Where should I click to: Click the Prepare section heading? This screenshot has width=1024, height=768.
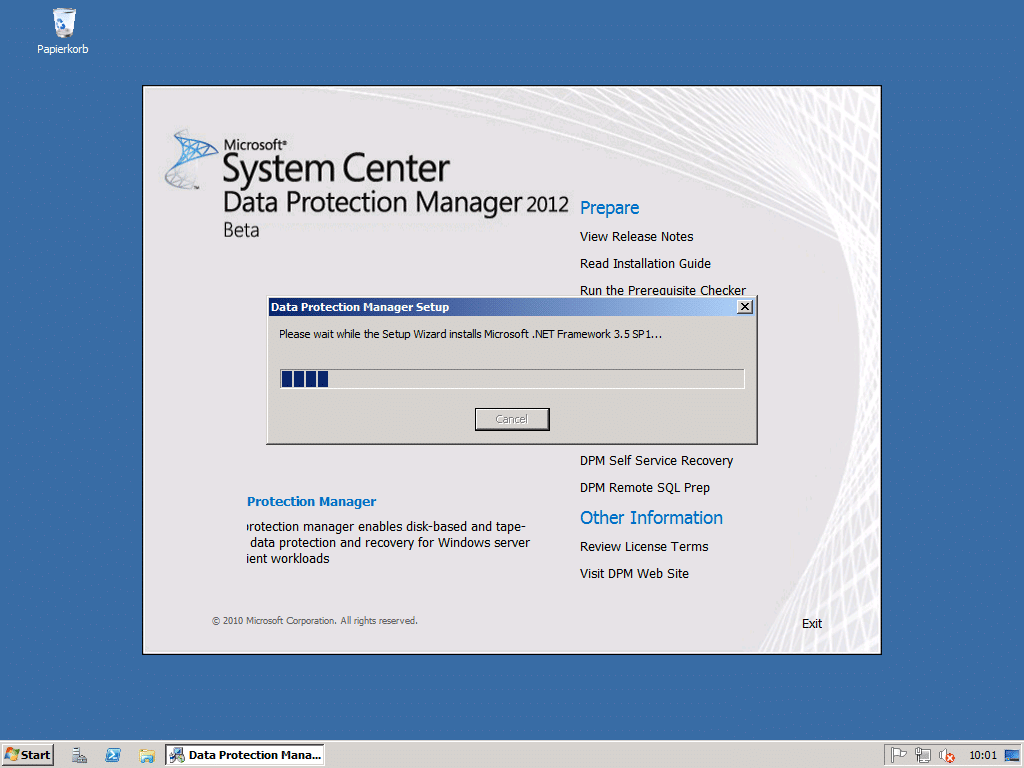[x=609, y=208]
